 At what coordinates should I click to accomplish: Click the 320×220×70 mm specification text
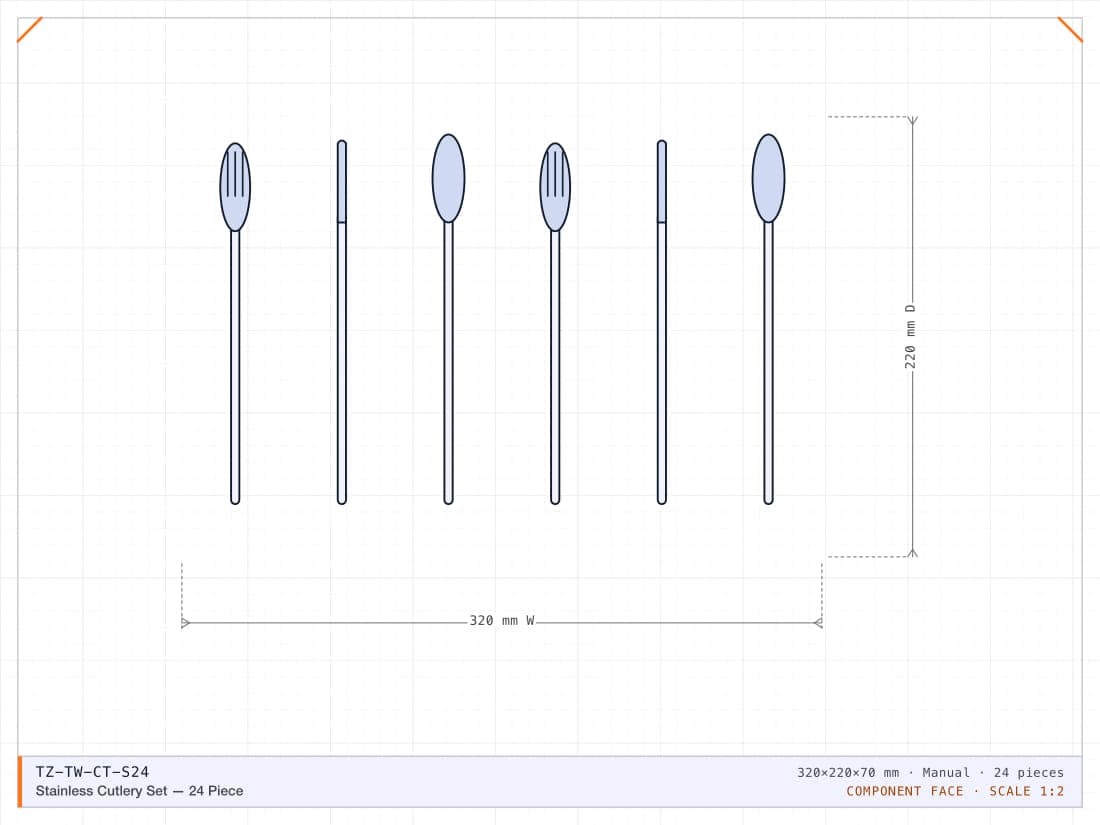(x=847, y=772)
